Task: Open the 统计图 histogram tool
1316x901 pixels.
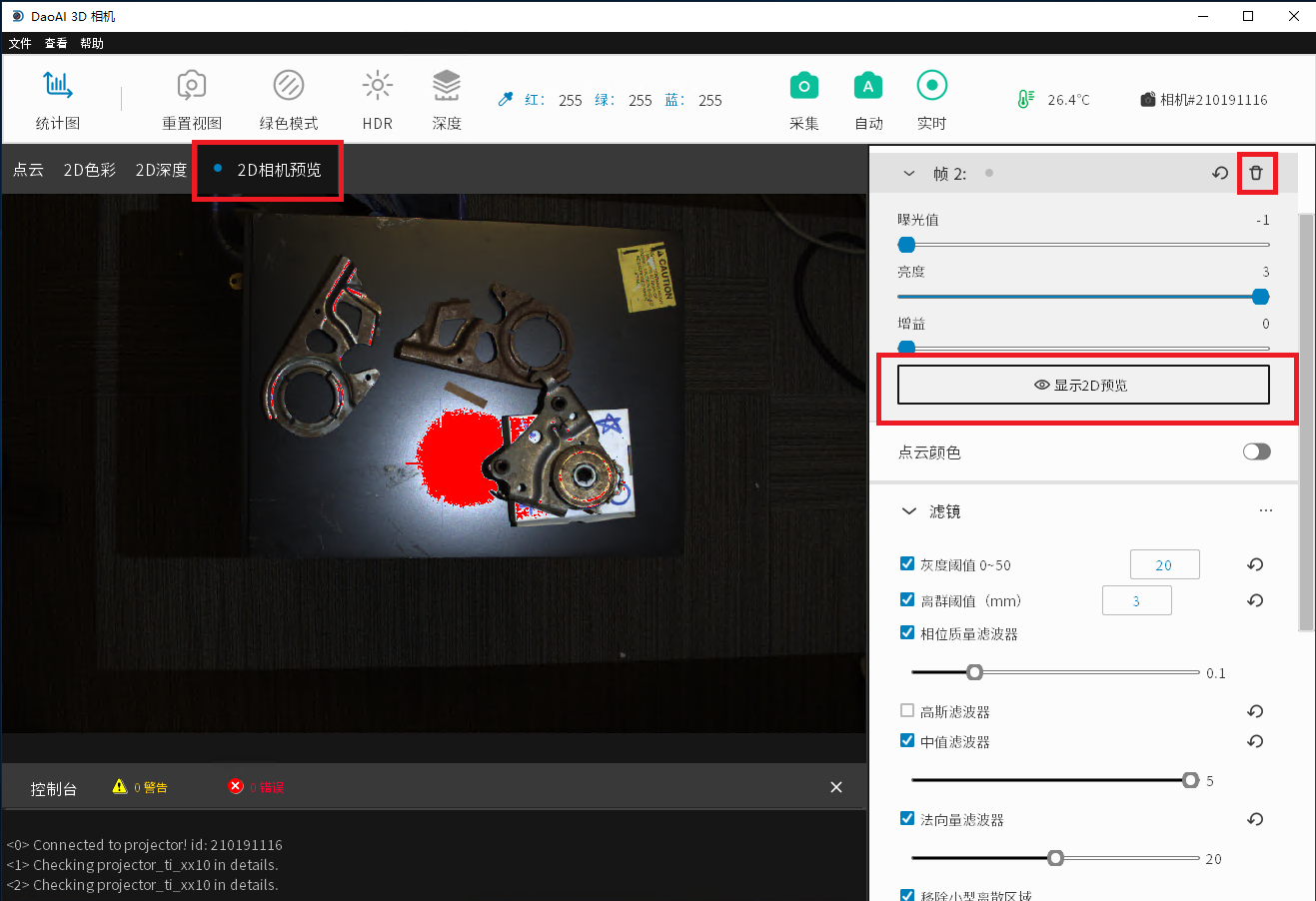Action: pyautogui.click(x=58, y=86)
